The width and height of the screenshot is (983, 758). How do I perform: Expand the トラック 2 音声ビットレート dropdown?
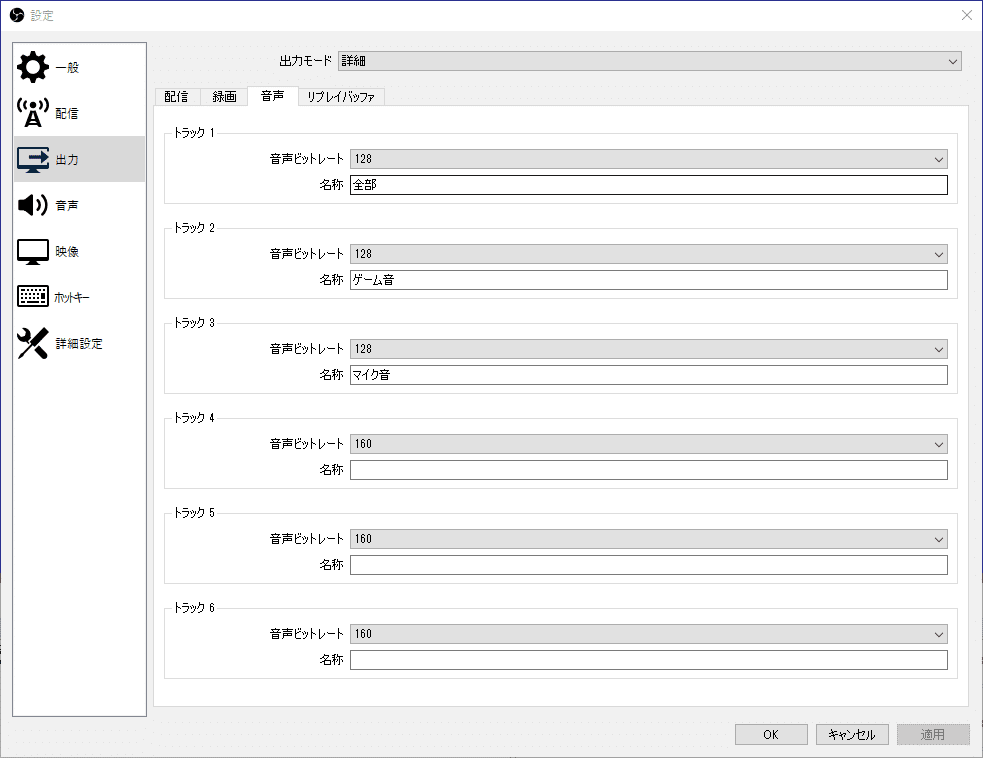pos(648,254)
